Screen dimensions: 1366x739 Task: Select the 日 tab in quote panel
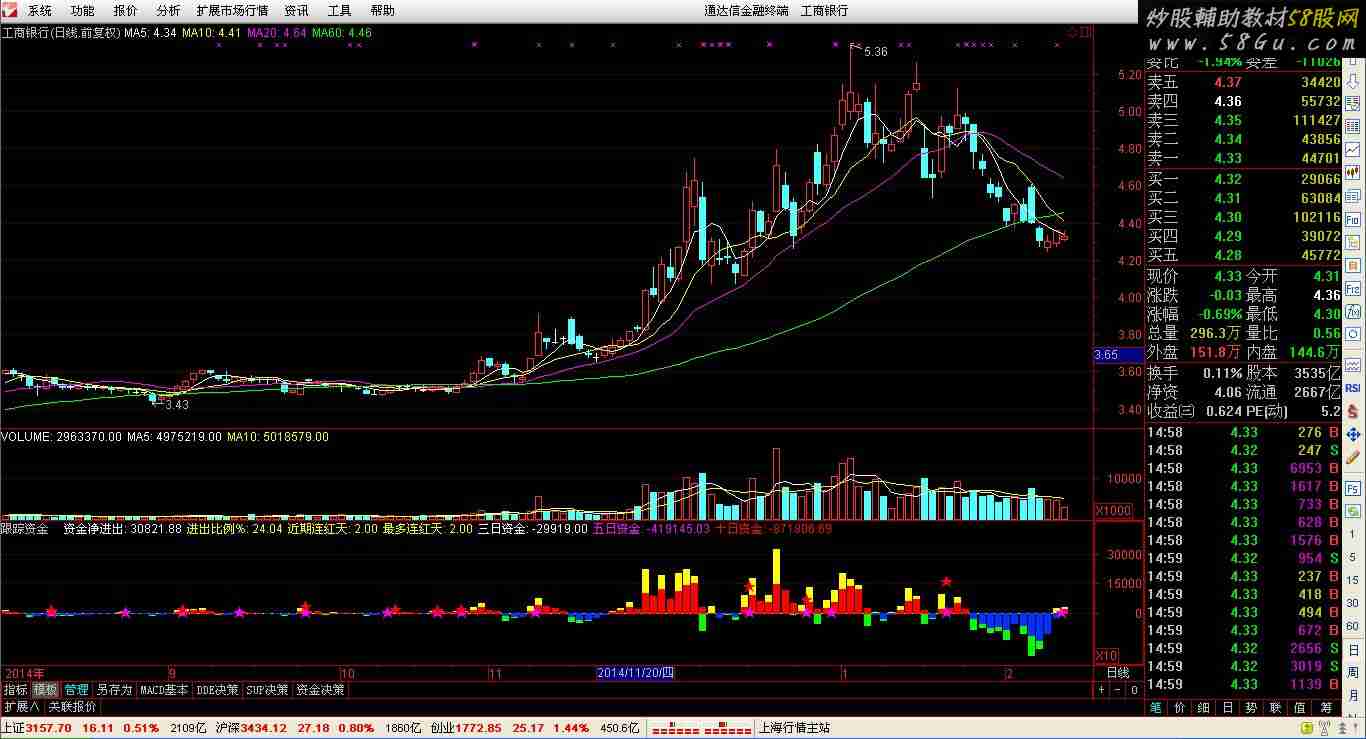coord(1228,708)
